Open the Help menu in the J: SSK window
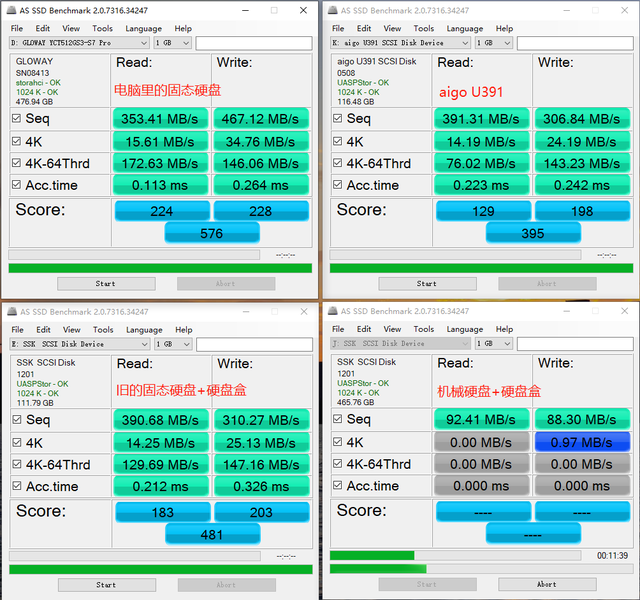Image resolution: width=640 pixels, height=600 pixels. pyautogui.click(x=505, y=329)
